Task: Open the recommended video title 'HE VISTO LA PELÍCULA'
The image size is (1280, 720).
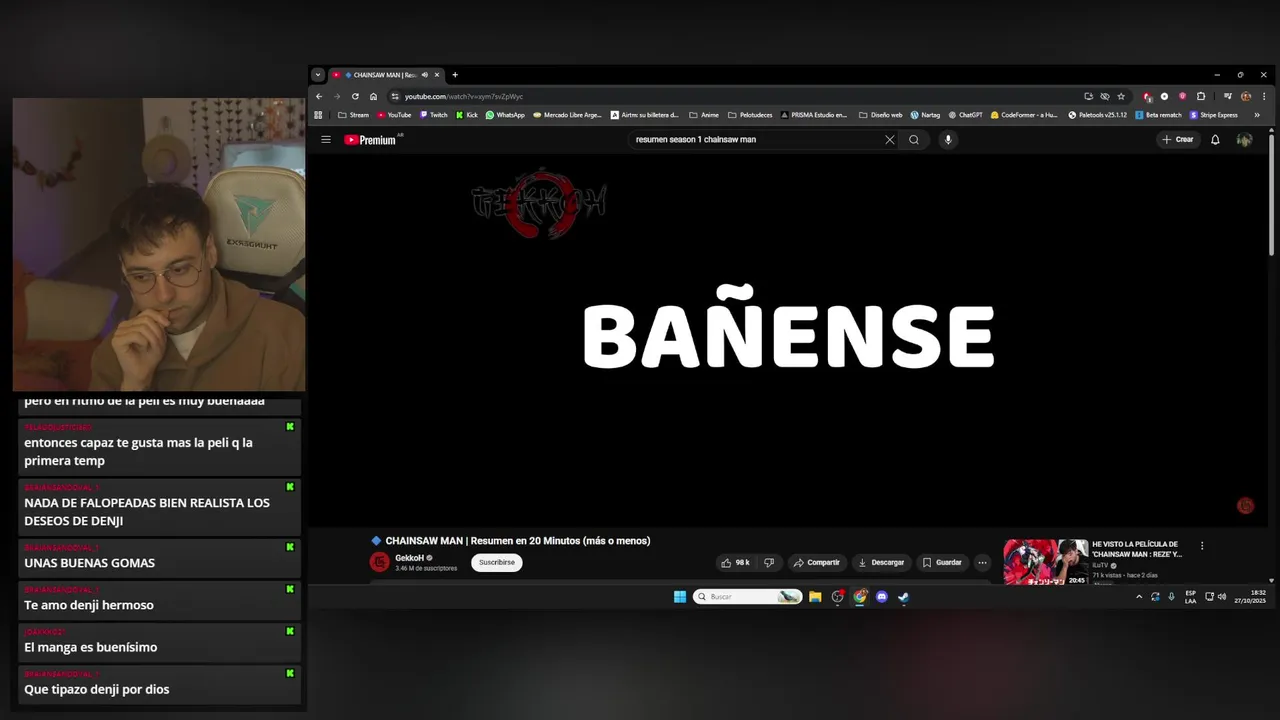Action: (1136, 549)
